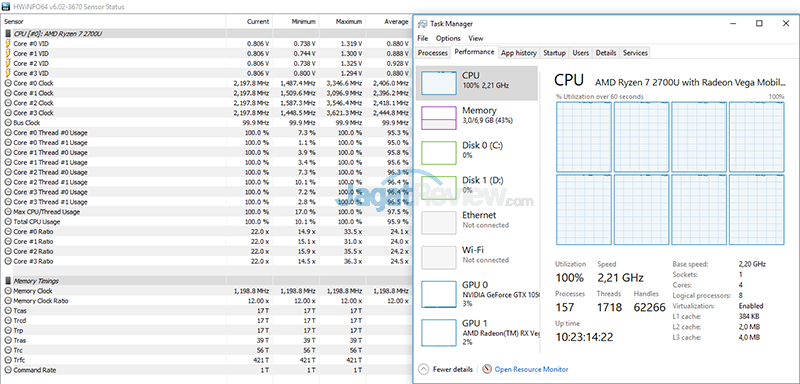Open the File menu in Task Manager
The height and width of the screenshot is (384, 800).
pyautogui.click(x=422, y=38)
